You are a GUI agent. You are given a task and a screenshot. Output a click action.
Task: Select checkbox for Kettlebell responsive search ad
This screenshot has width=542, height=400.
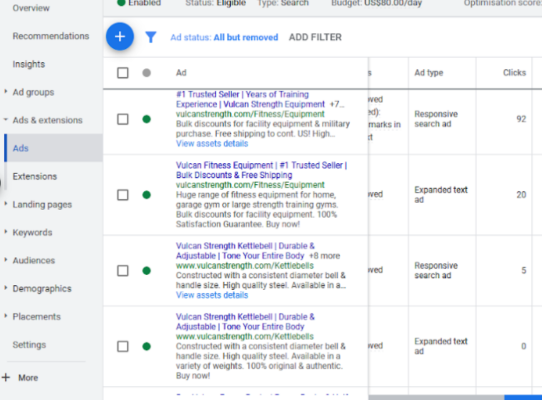(x=123, y=271)
